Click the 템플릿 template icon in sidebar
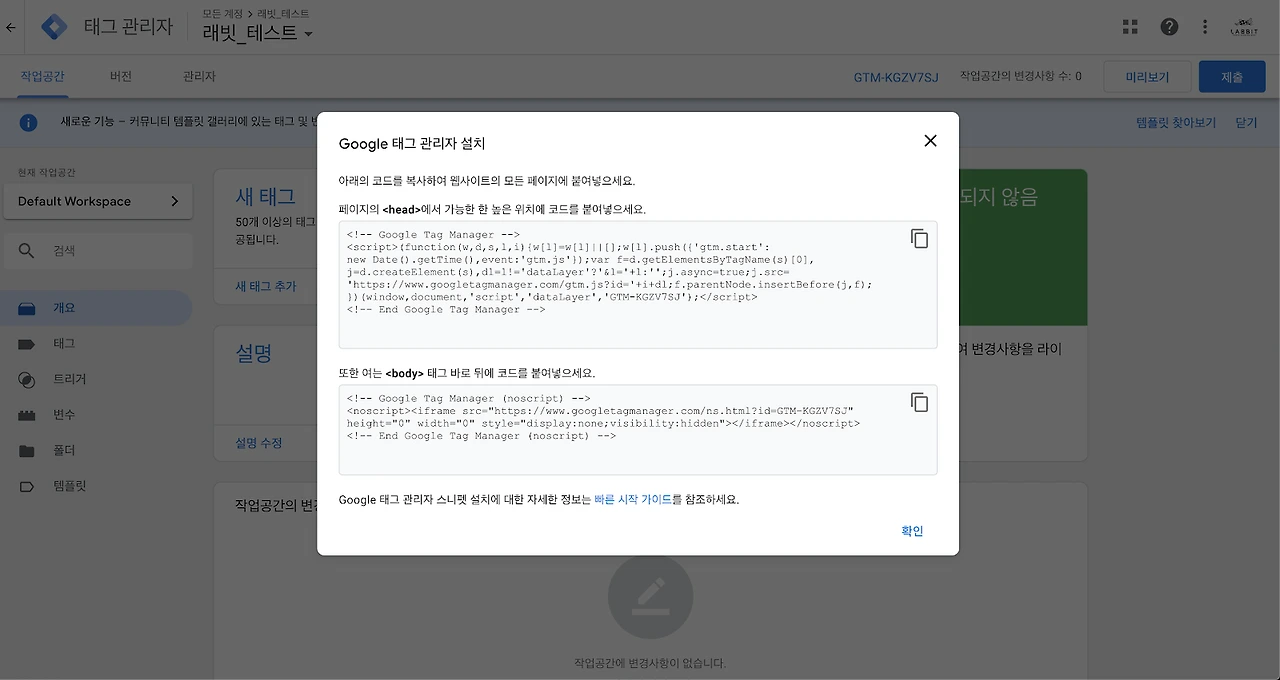Image resolution: width=1280 pixels, height=680 pixels. tap(27, 487)
